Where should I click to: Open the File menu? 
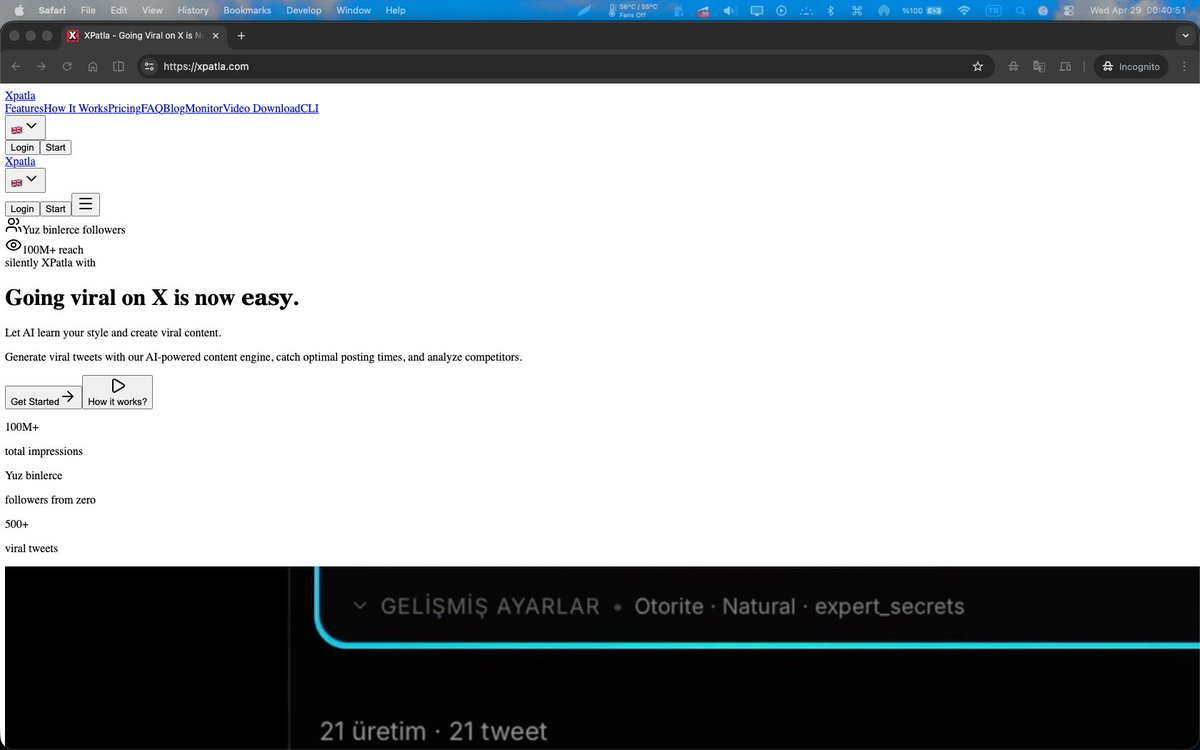click(89, 10)
